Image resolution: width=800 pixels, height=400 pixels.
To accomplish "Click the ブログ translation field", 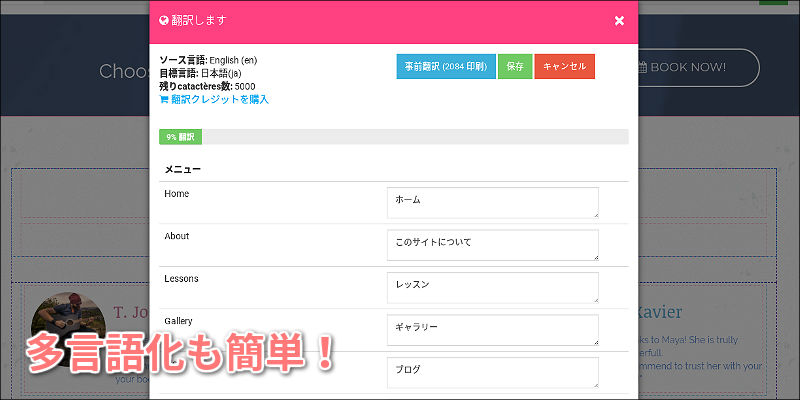I will (492, 372).
